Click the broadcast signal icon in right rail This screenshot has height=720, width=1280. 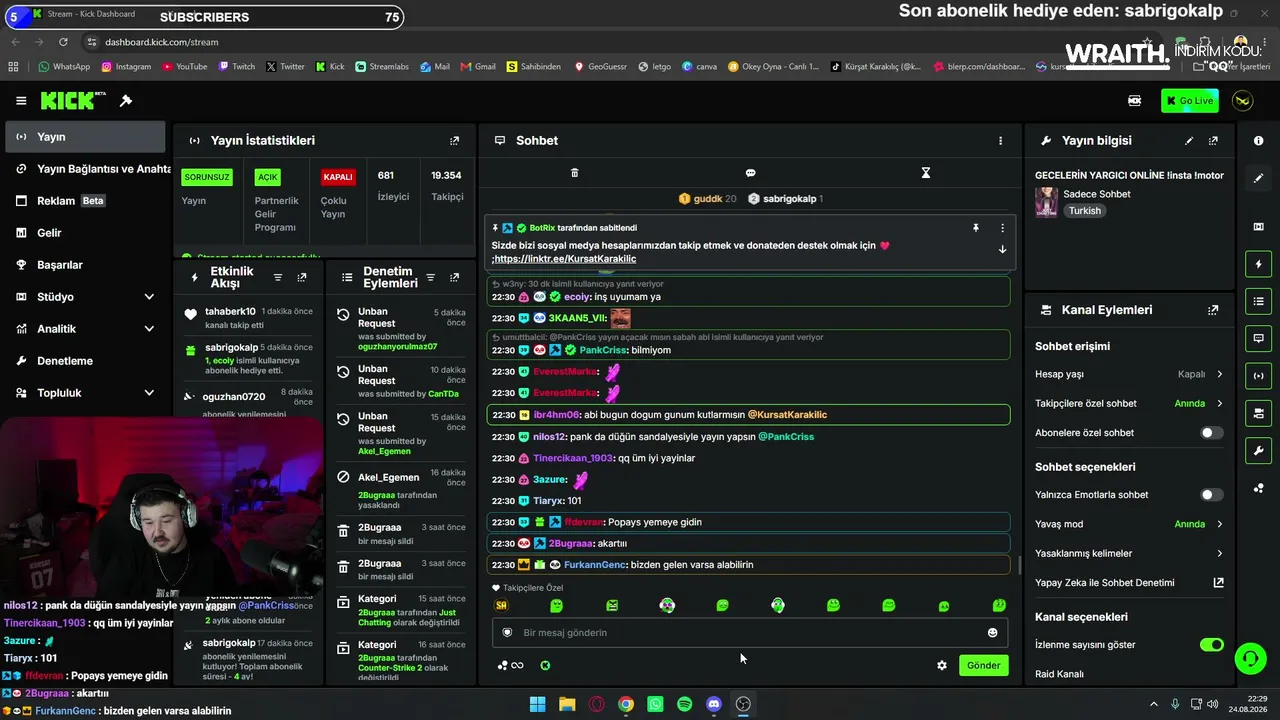(x=1258, y=376)
